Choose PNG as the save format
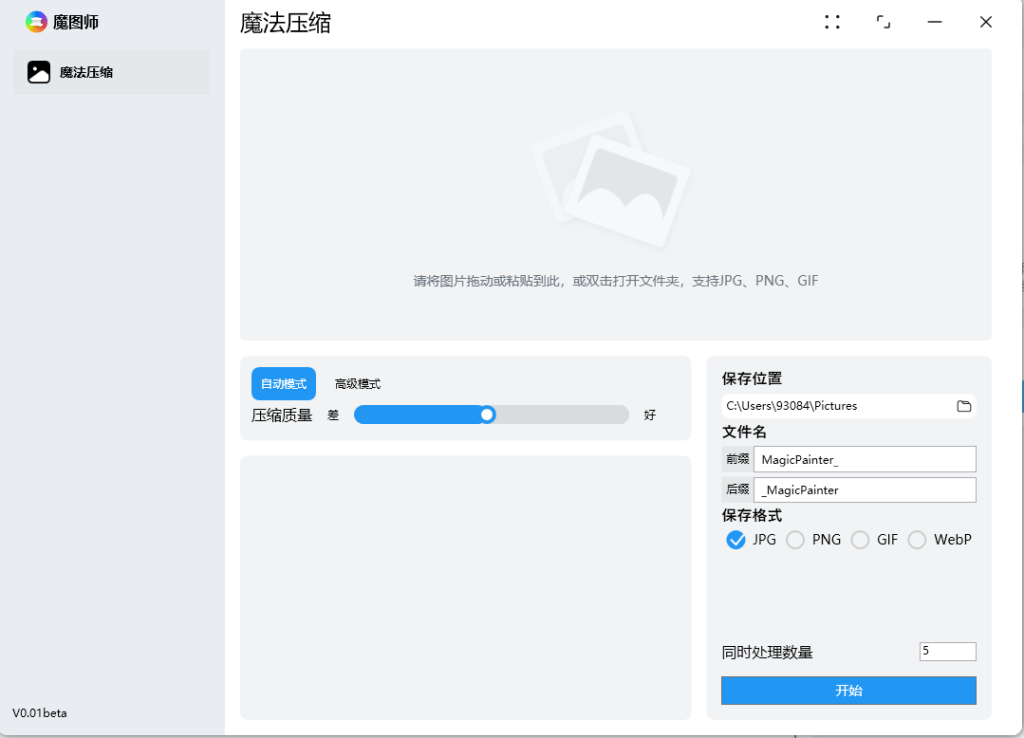The width and height of the screenshot is (1024, 738). click(795, 539)
